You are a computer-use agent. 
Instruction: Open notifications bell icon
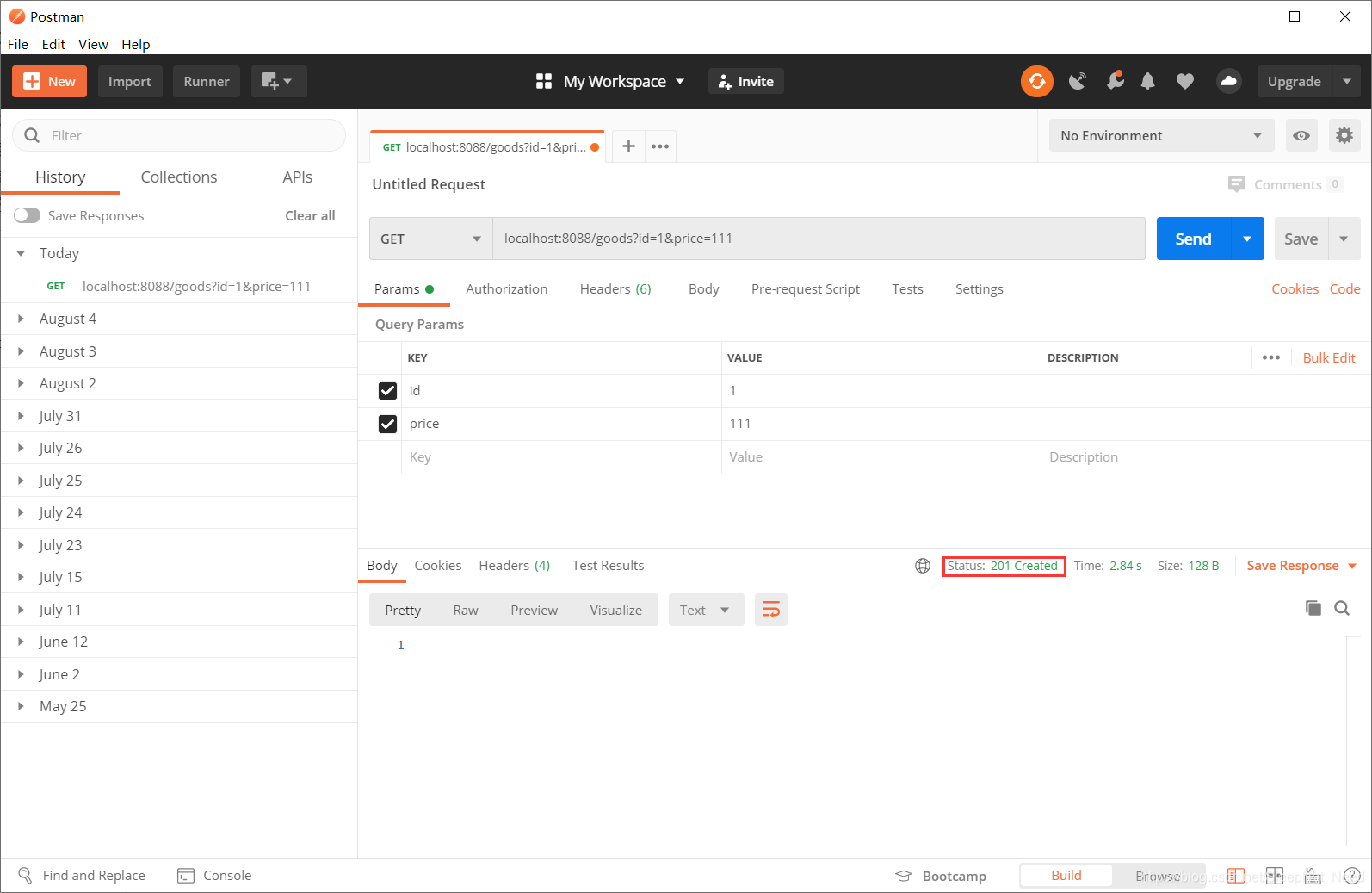coord(1147,81)
